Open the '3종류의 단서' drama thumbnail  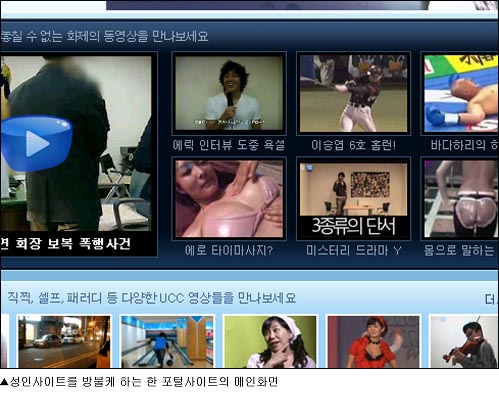353,199
